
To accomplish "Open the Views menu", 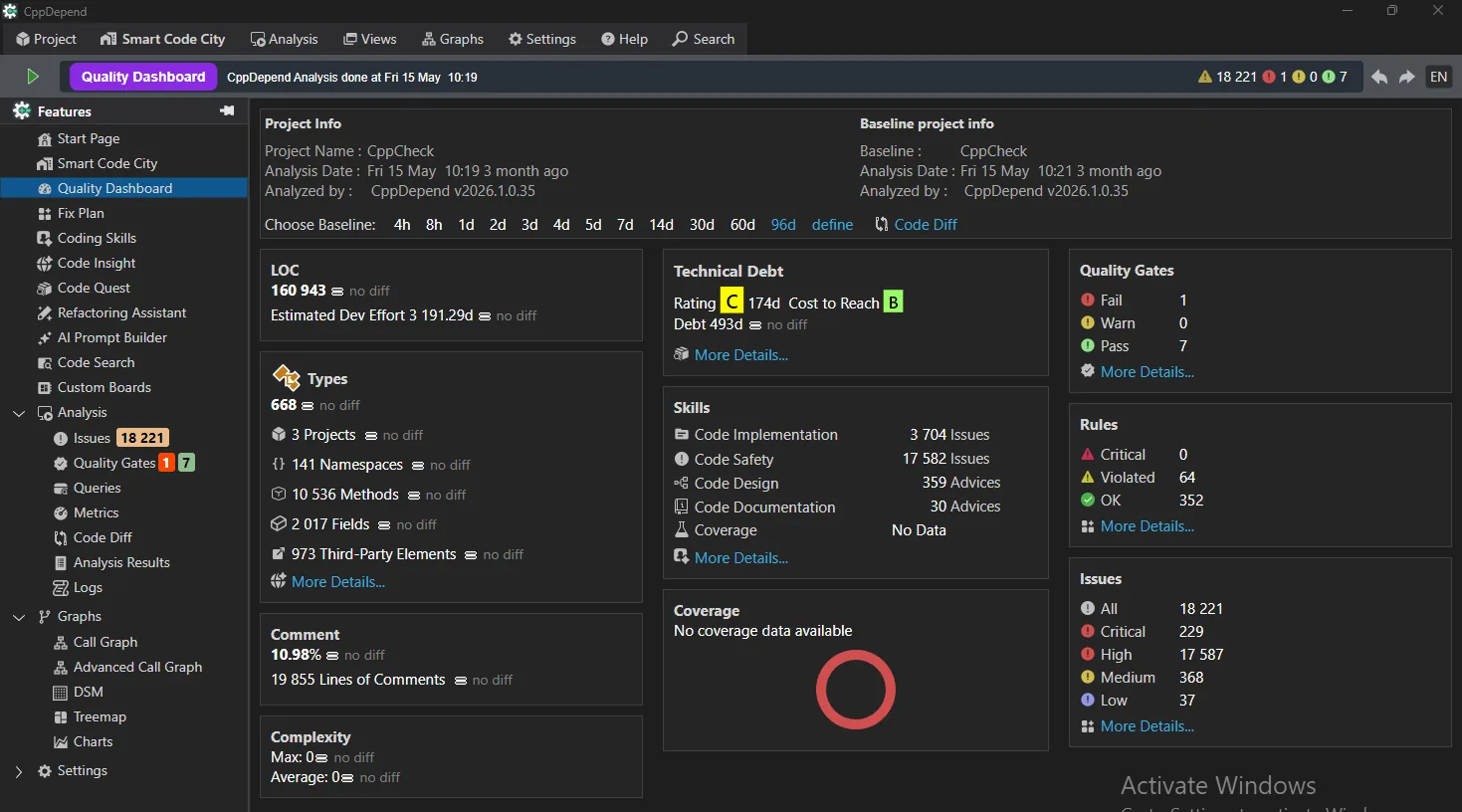I will (x=370, y=39).
